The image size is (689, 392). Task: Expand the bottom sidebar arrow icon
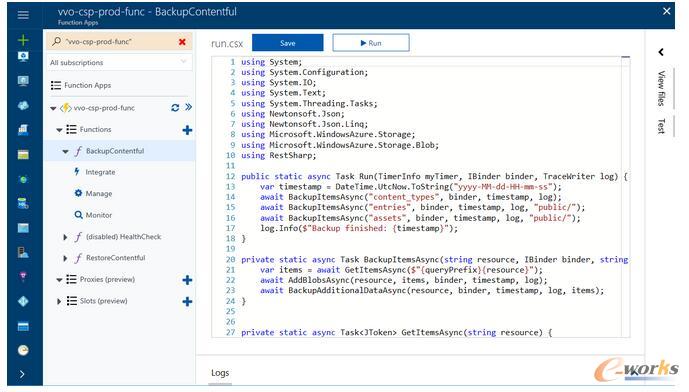tap(22, 374)
